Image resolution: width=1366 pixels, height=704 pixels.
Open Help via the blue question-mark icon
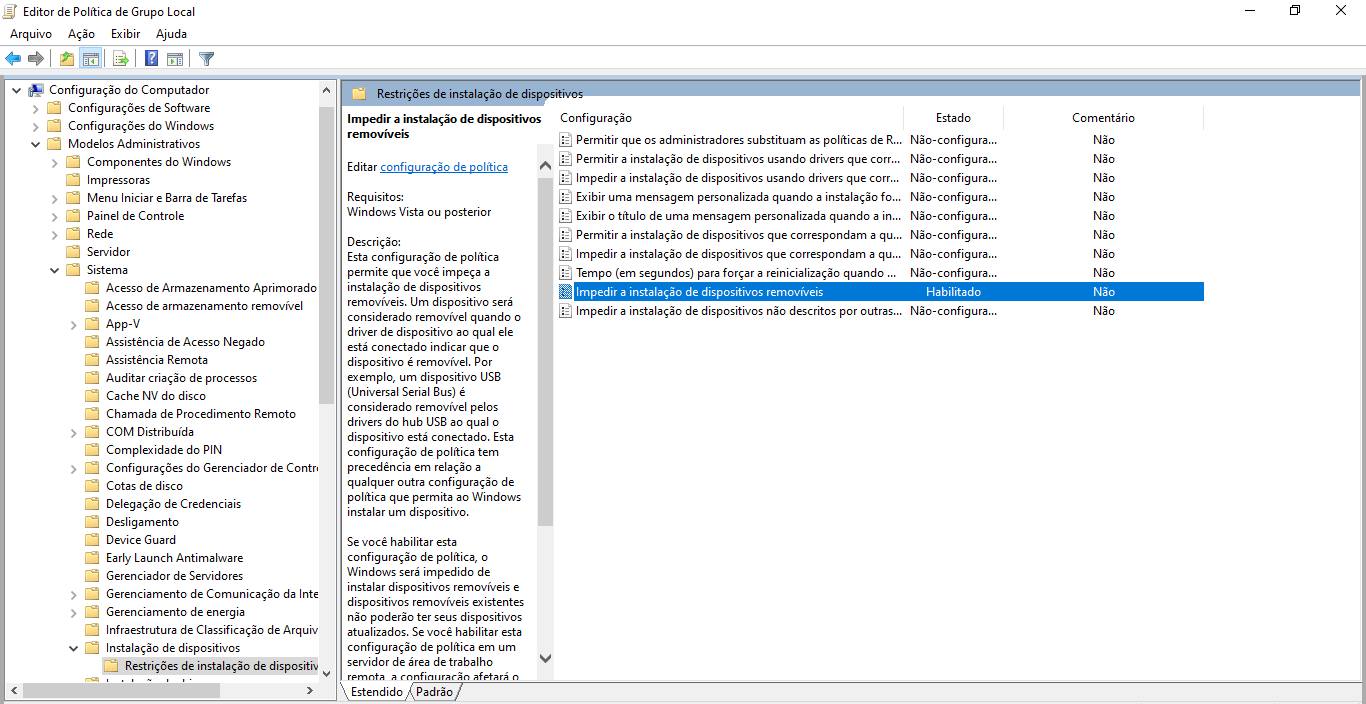click(152, 58)
